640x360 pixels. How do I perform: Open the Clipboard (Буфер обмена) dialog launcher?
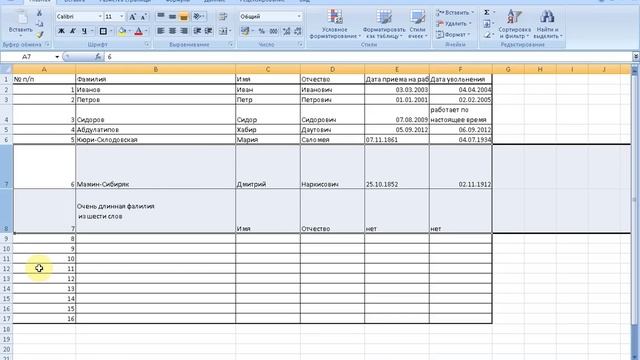47,44
